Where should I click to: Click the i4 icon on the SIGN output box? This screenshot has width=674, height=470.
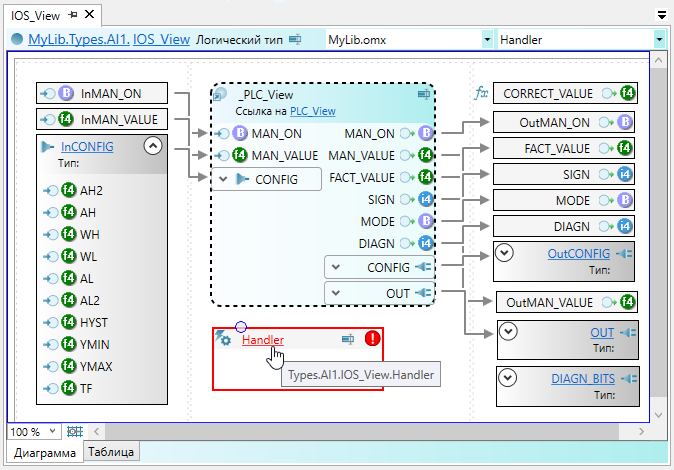click(x=626, y=175)
